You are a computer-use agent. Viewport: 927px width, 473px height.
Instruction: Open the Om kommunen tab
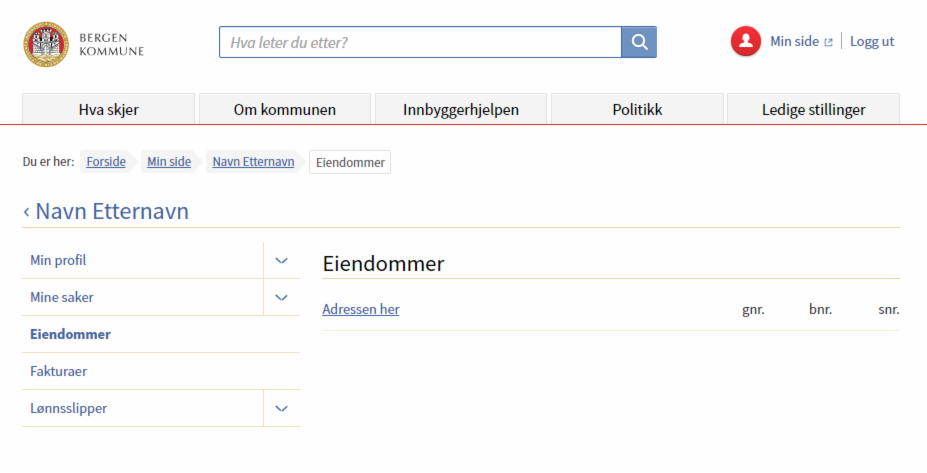pos(285,109)
